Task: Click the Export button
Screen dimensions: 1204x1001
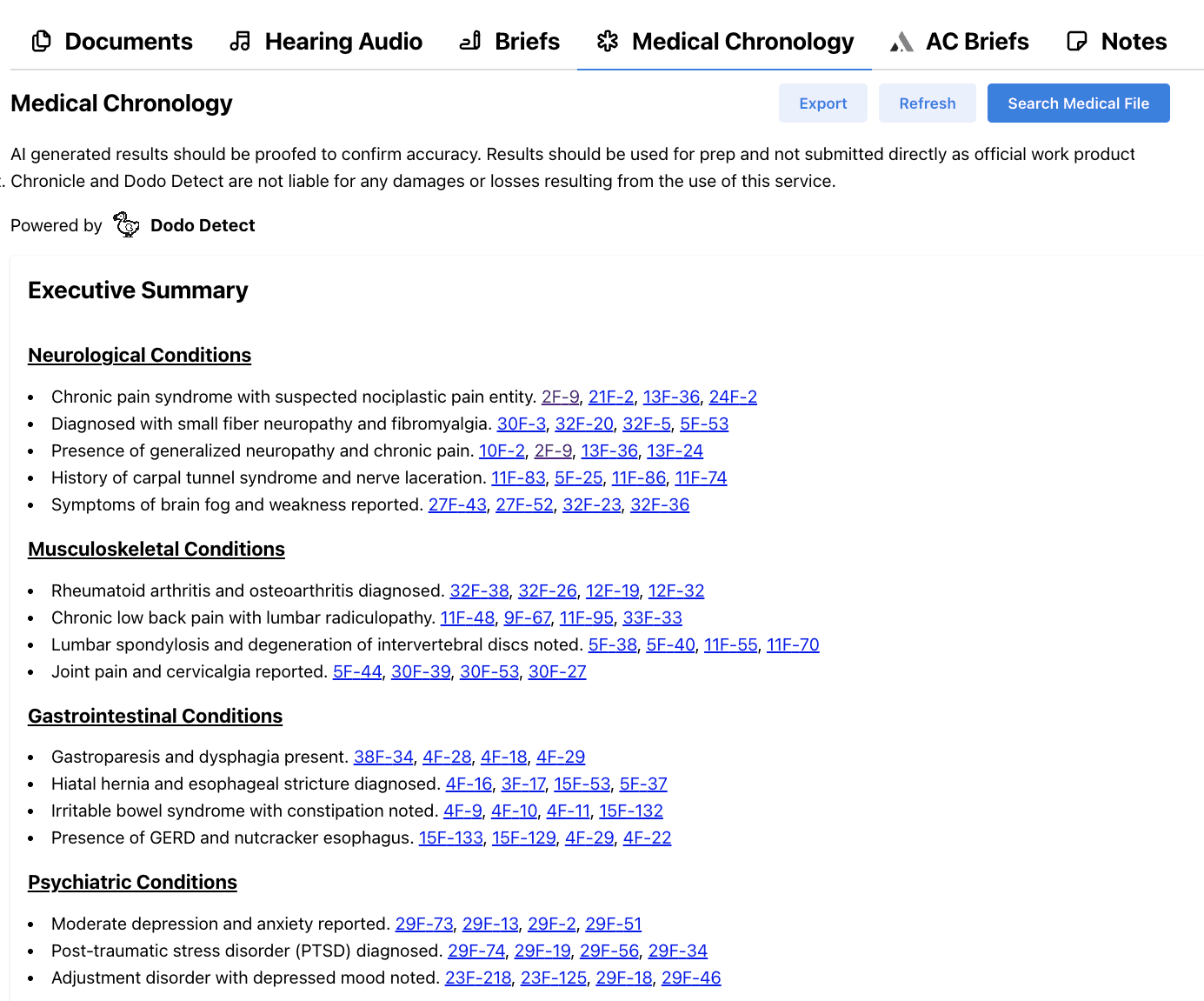Action: click(x=822, y=103)
